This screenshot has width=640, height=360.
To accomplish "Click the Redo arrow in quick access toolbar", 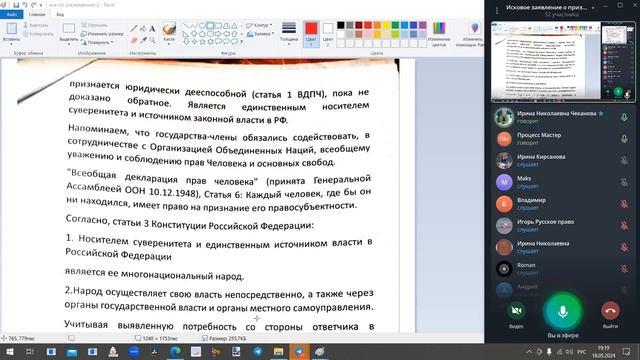I will [33, 5].
